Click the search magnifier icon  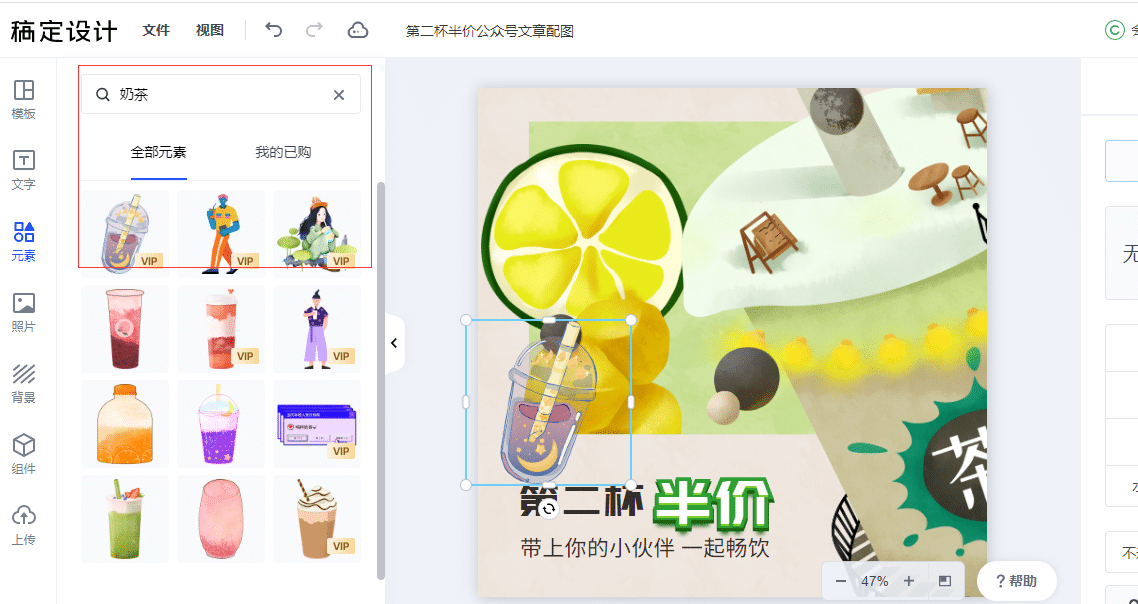(103, 94)
